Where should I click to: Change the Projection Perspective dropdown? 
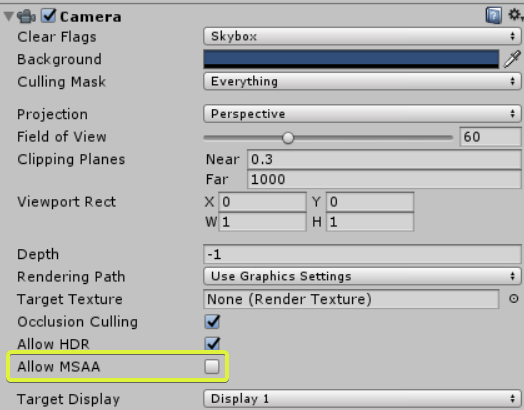pos(362,114)
